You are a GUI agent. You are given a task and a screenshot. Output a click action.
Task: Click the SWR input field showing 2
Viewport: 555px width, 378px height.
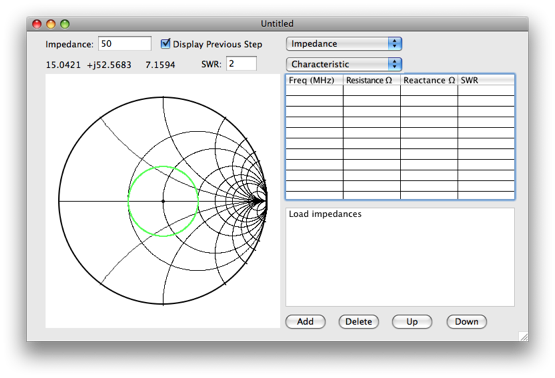(241, 64)
